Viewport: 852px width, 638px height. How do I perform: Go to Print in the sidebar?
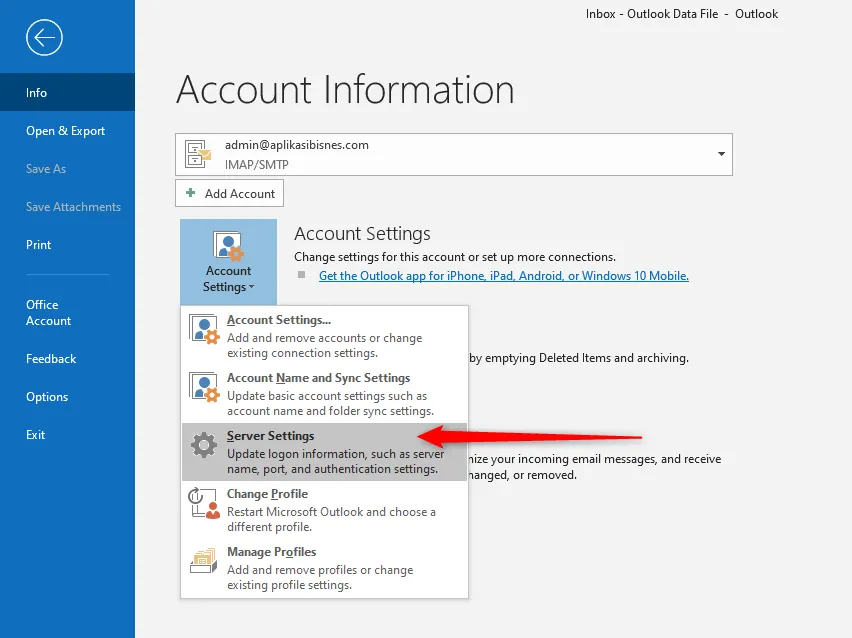(67, 245)
